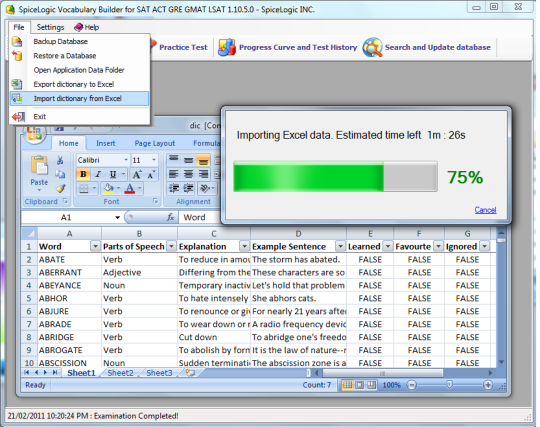This screenshot has height=427, width=540.
Task: Click the red Font Color button
Action: click(x=129, y=188)
